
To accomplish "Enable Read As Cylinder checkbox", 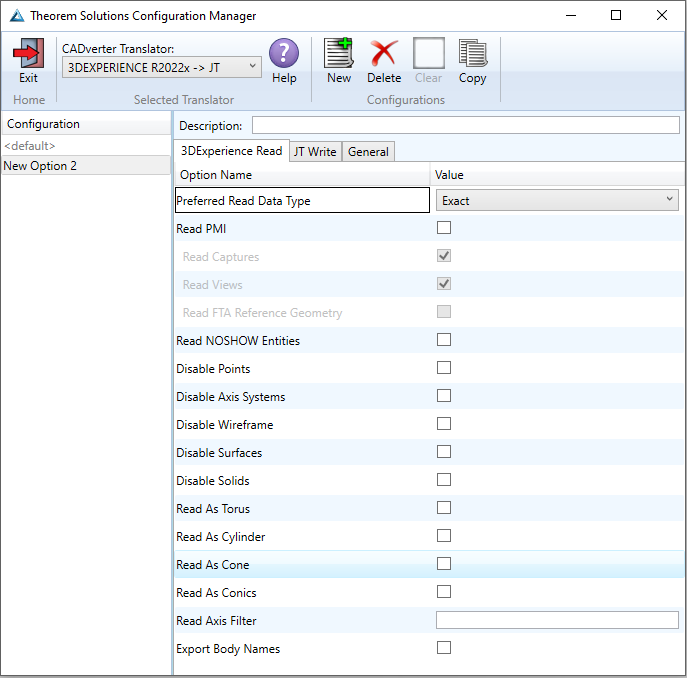I will click(444, 536).
